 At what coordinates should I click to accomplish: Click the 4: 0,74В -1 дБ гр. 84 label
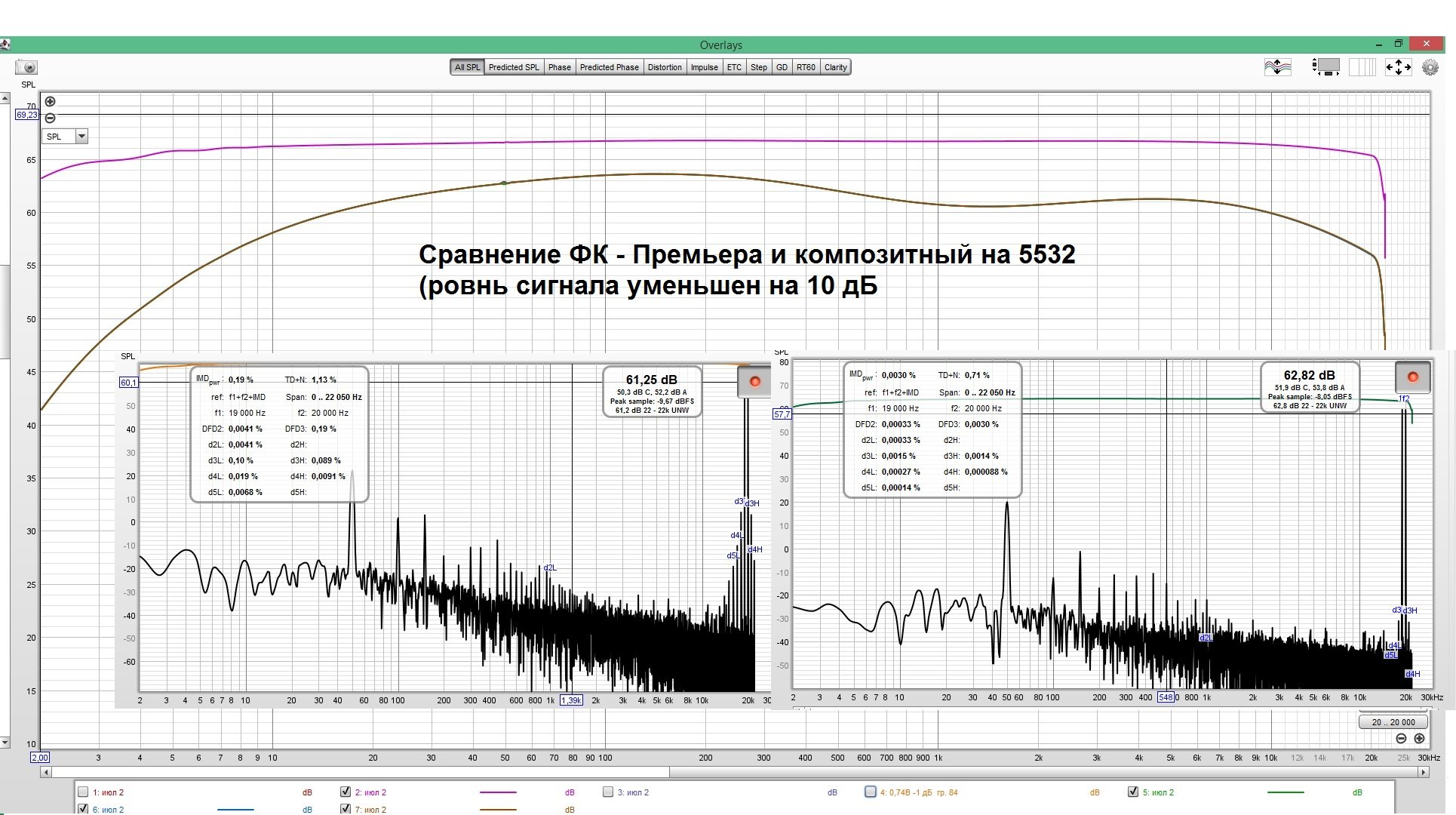[x=919, y=792]
